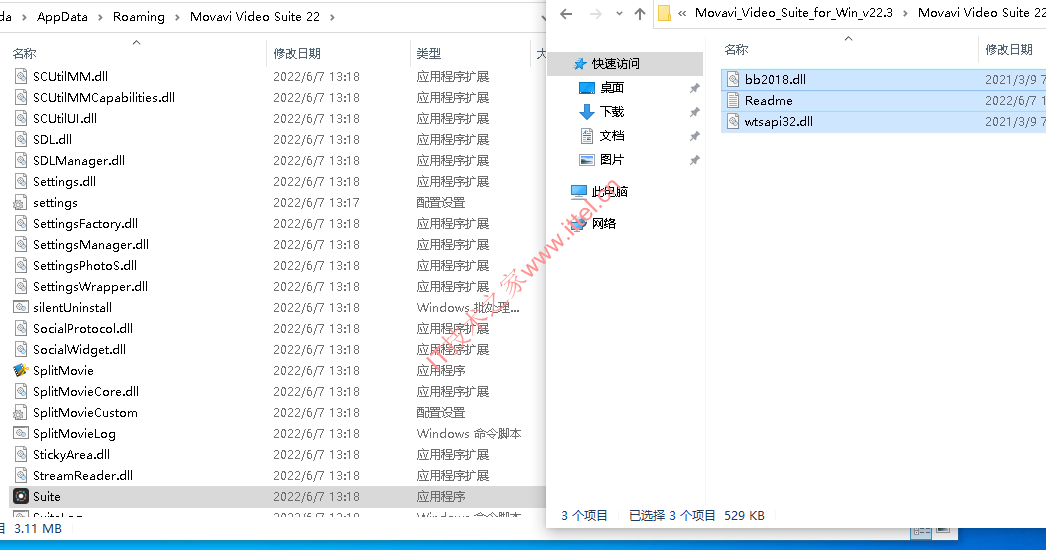Click Roaming in the address bar
This screenshot has height=550, width=1046.
point(139,17)
